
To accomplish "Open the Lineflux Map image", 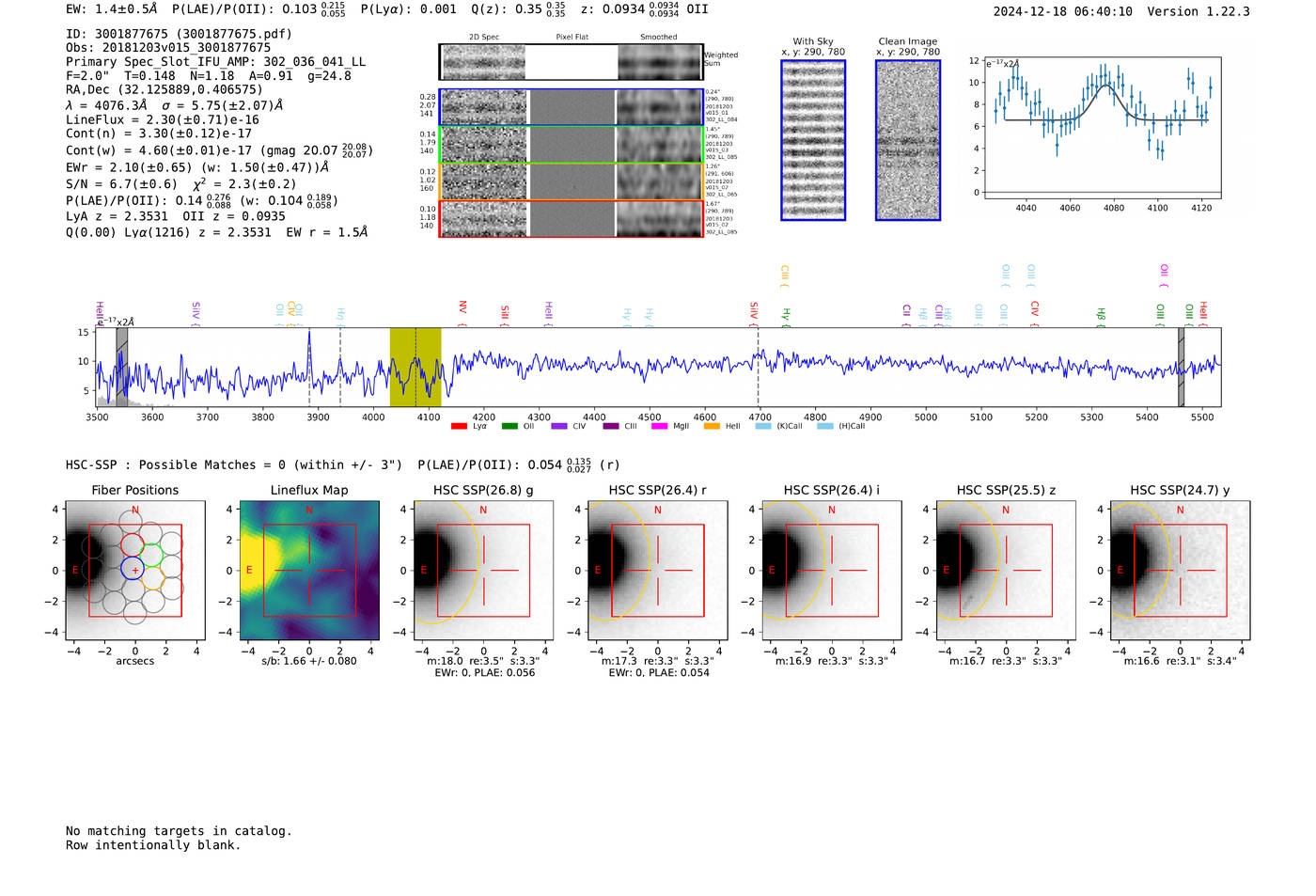I will pos(309,570).
